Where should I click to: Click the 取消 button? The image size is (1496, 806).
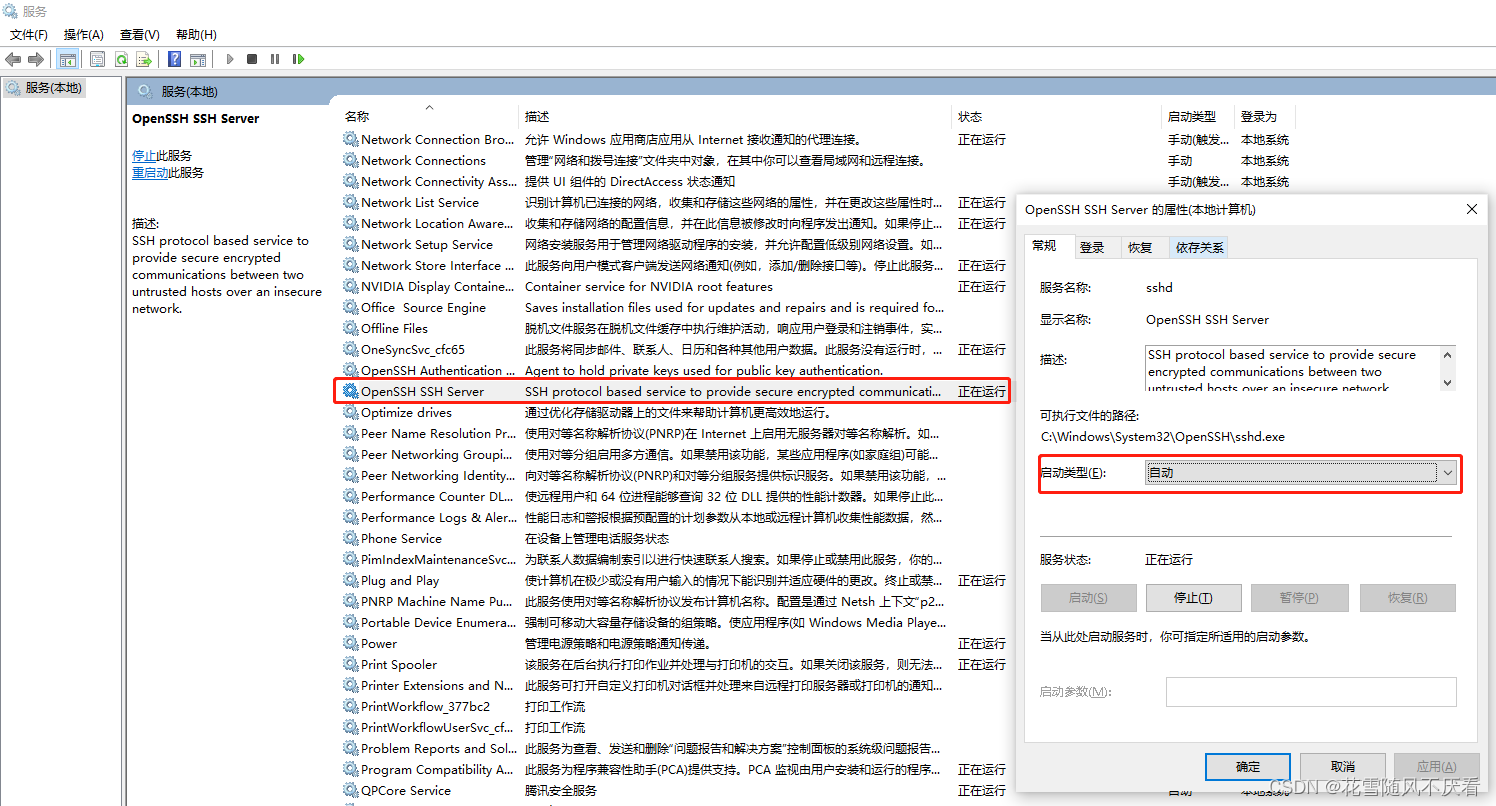[1342, 766]
